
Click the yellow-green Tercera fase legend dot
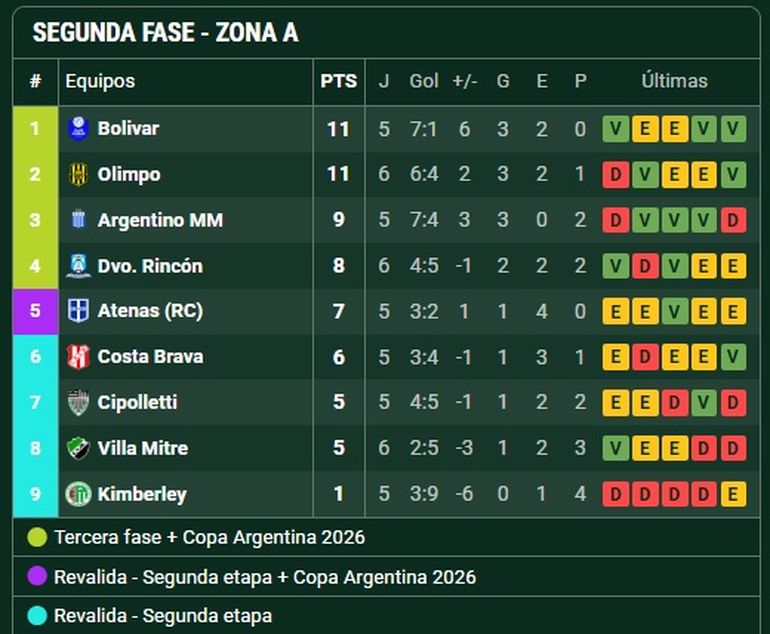coord(37,537)
